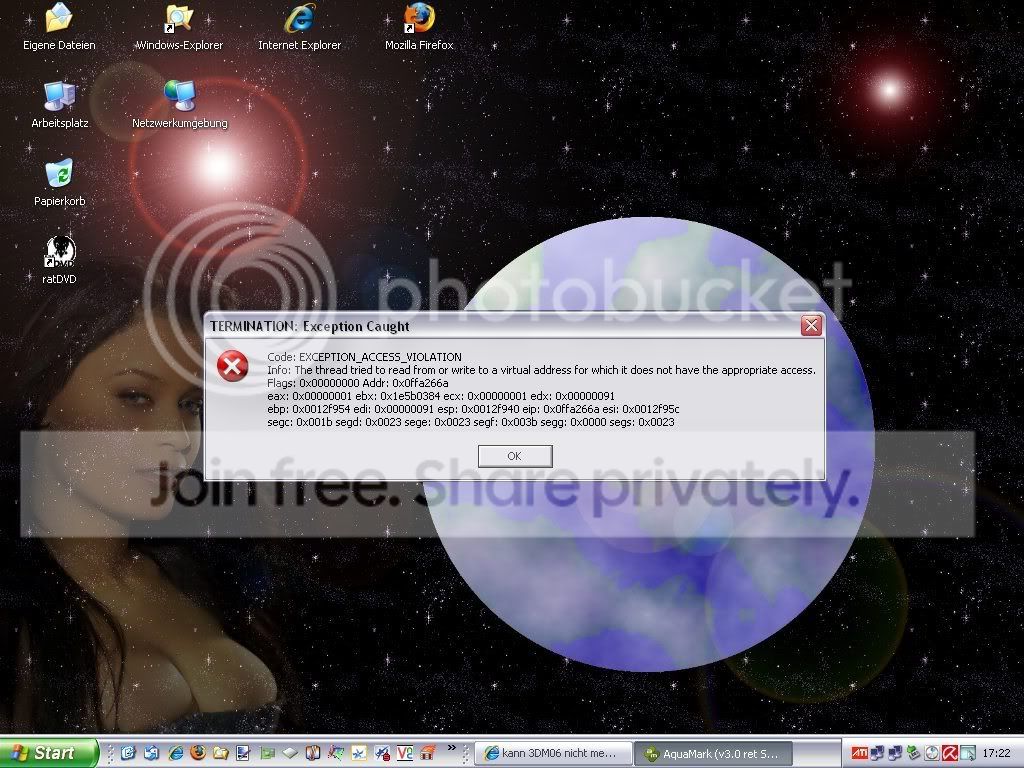The height and width of the screenshot is (768, 1024).
Task: Open the Papierkorb recycle bin
Action: (x=59, y=175)
